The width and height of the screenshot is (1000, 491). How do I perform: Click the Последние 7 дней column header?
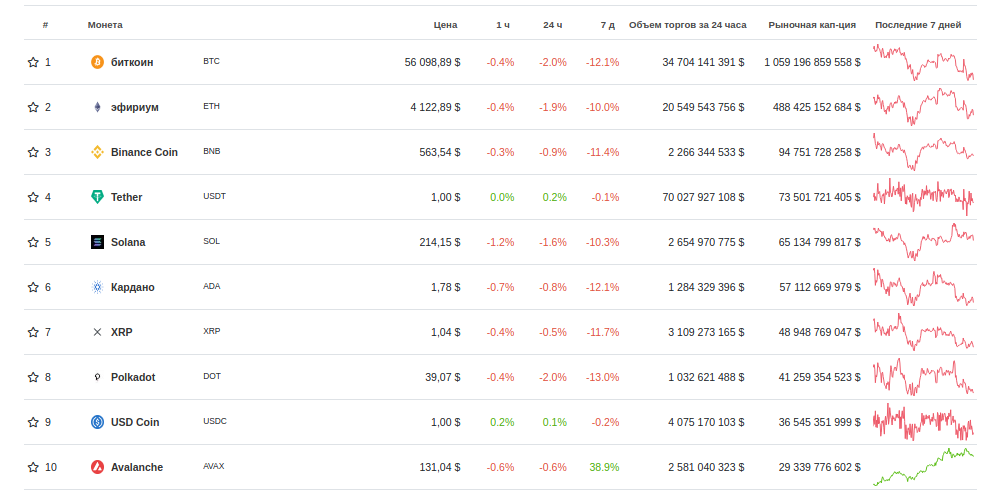tap(918, 25)
